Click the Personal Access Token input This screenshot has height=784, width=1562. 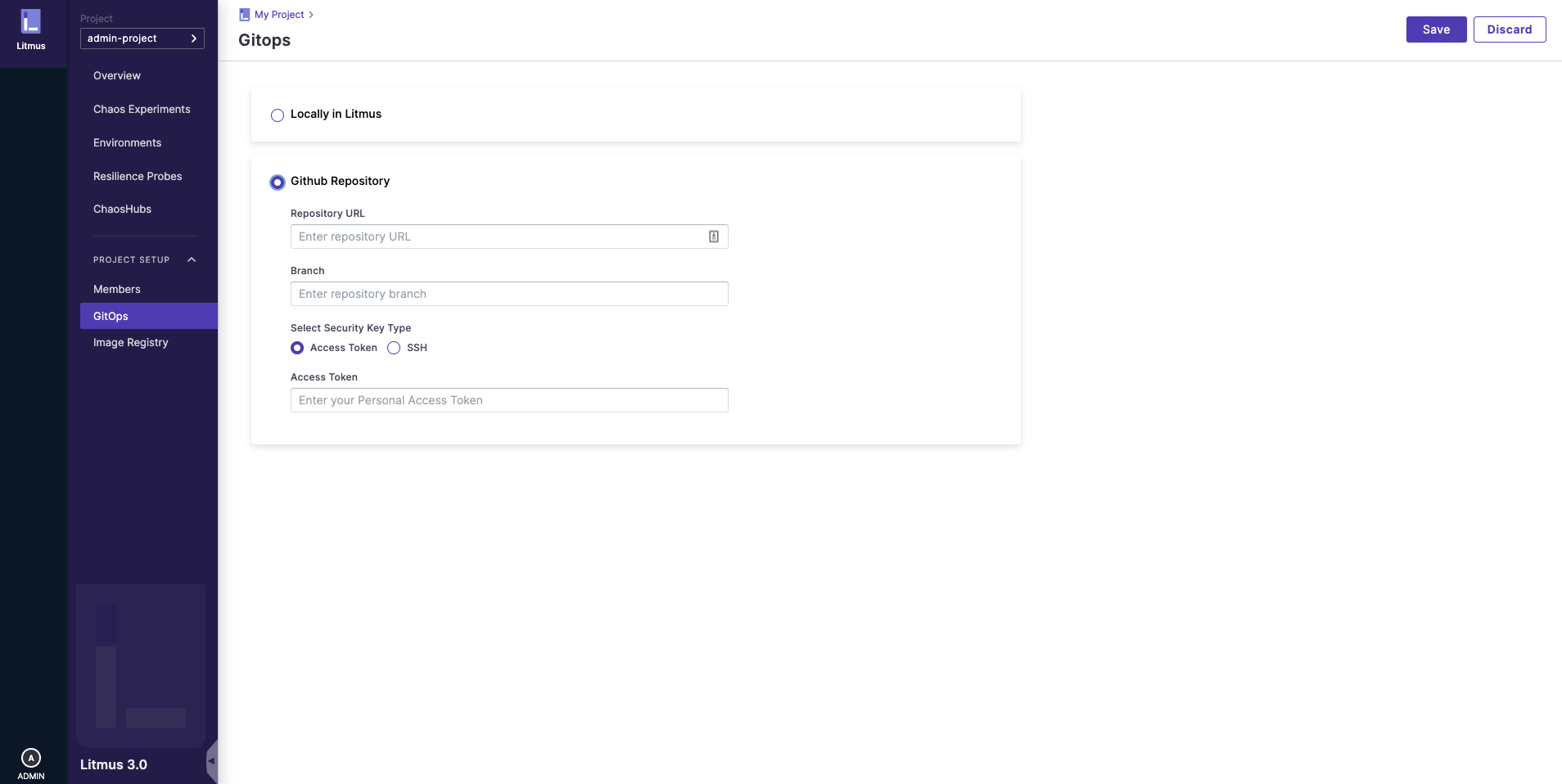pos(509,400)
